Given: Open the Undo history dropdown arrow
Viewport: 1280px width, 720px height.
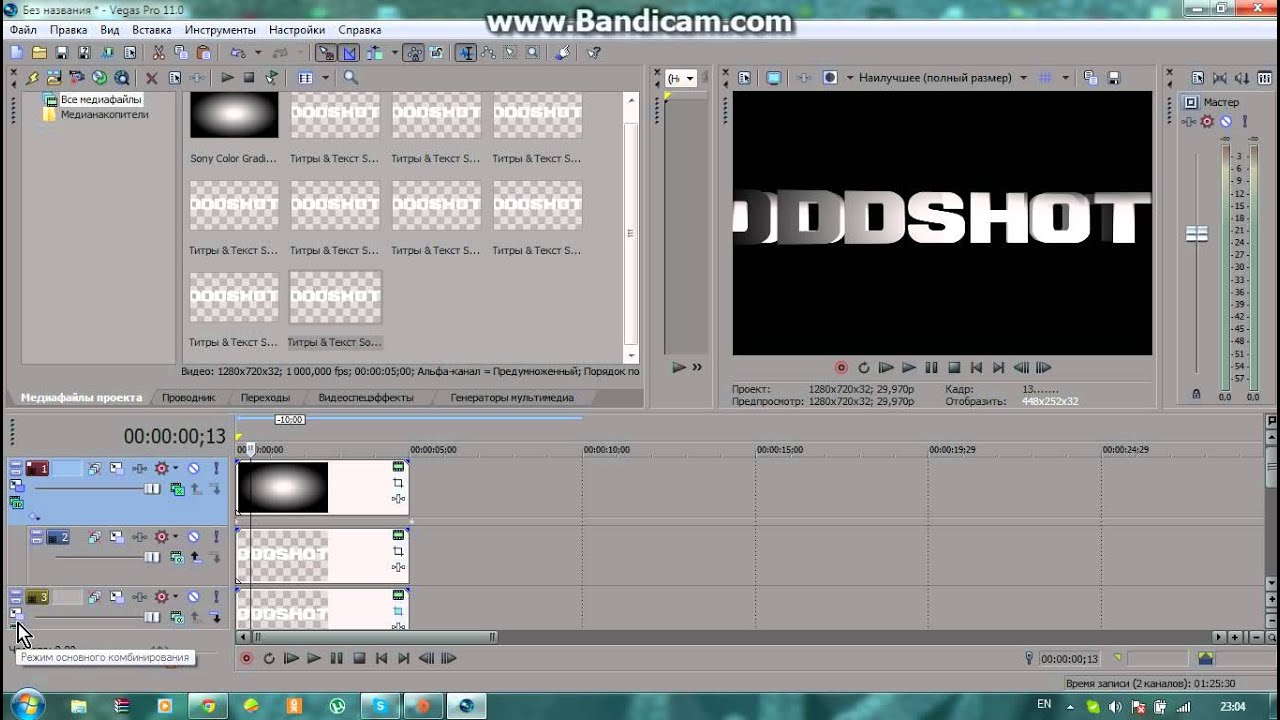Looking at the screenshot, I should point(257,53).
